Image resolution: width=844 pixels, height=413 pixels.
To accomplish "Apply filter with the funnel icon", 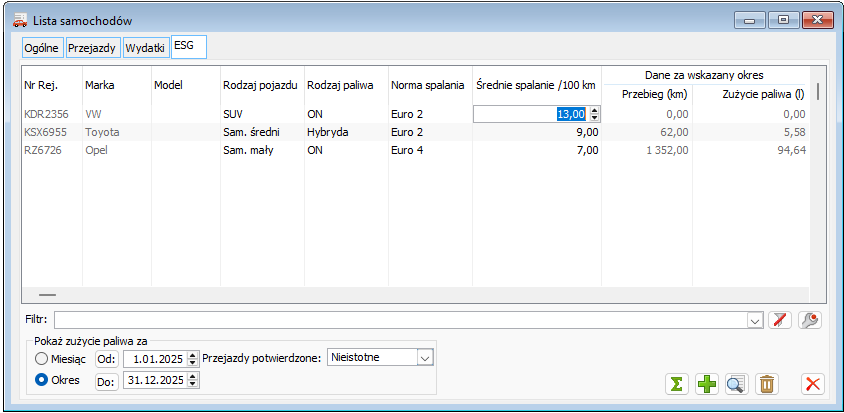I will 780,320.
